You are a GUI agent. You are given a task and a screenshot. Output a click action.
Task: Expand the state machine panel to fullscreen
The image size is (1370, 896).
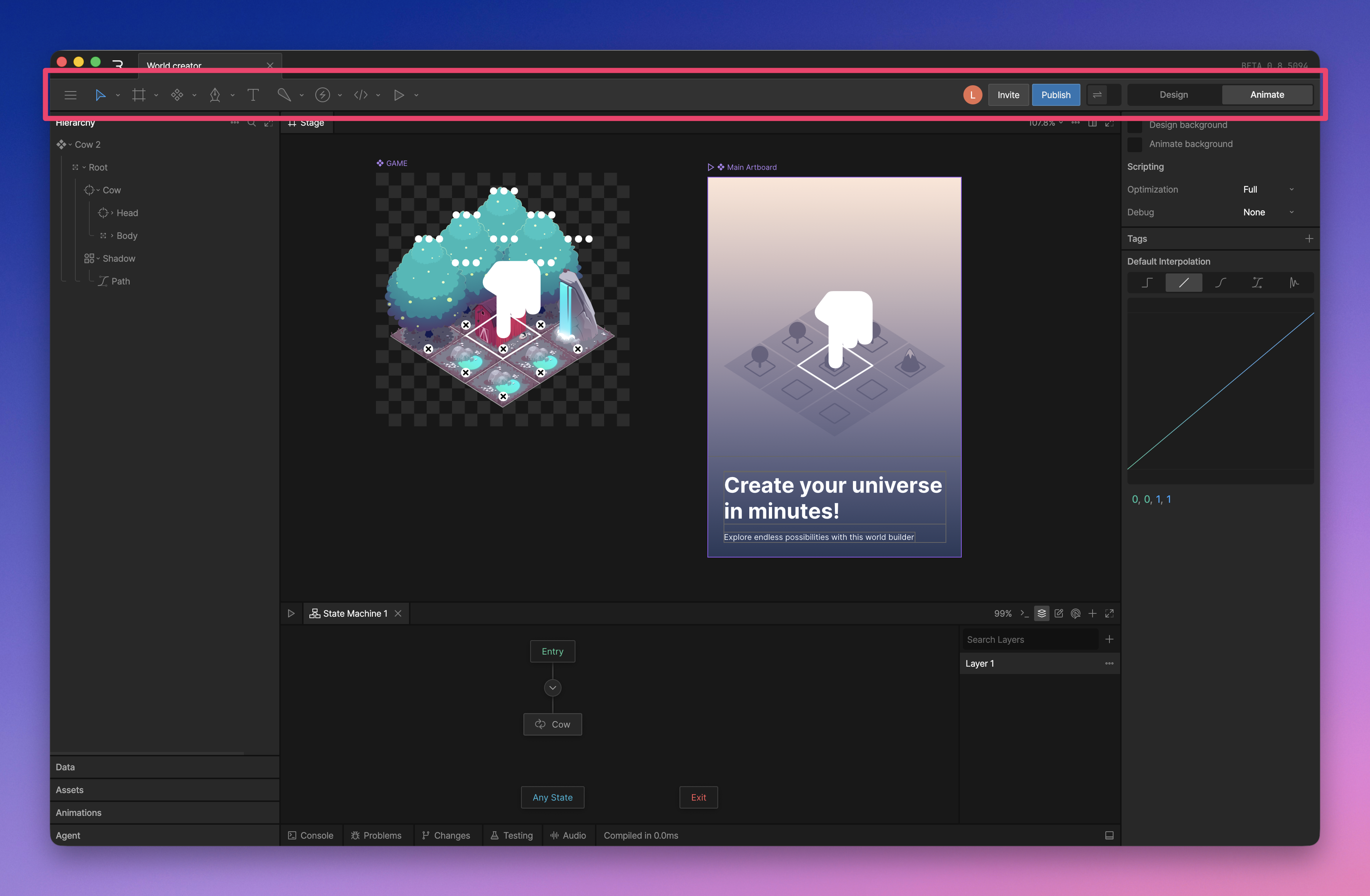tap(1109, 613)
